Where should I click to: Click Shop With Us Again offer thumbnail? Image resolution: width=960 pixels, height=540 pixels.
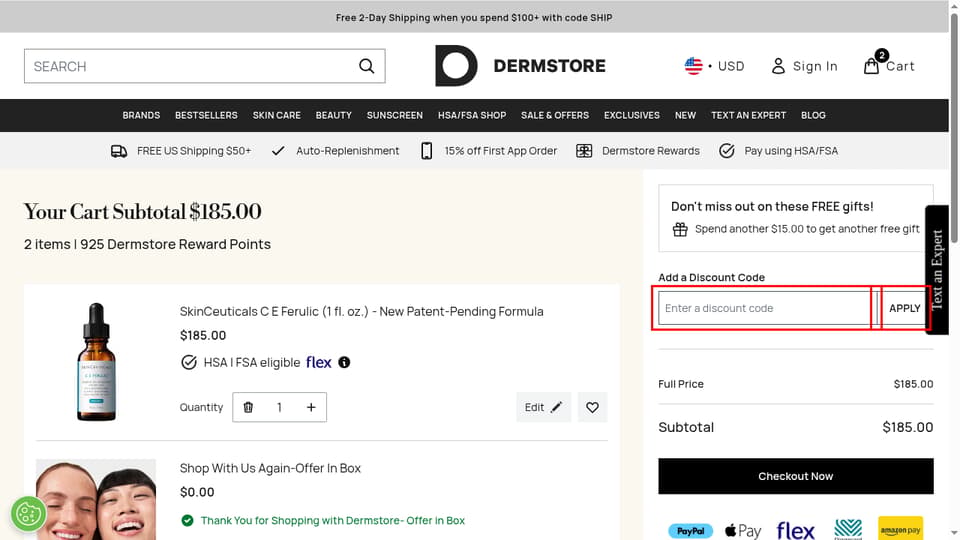pos(96,499)
